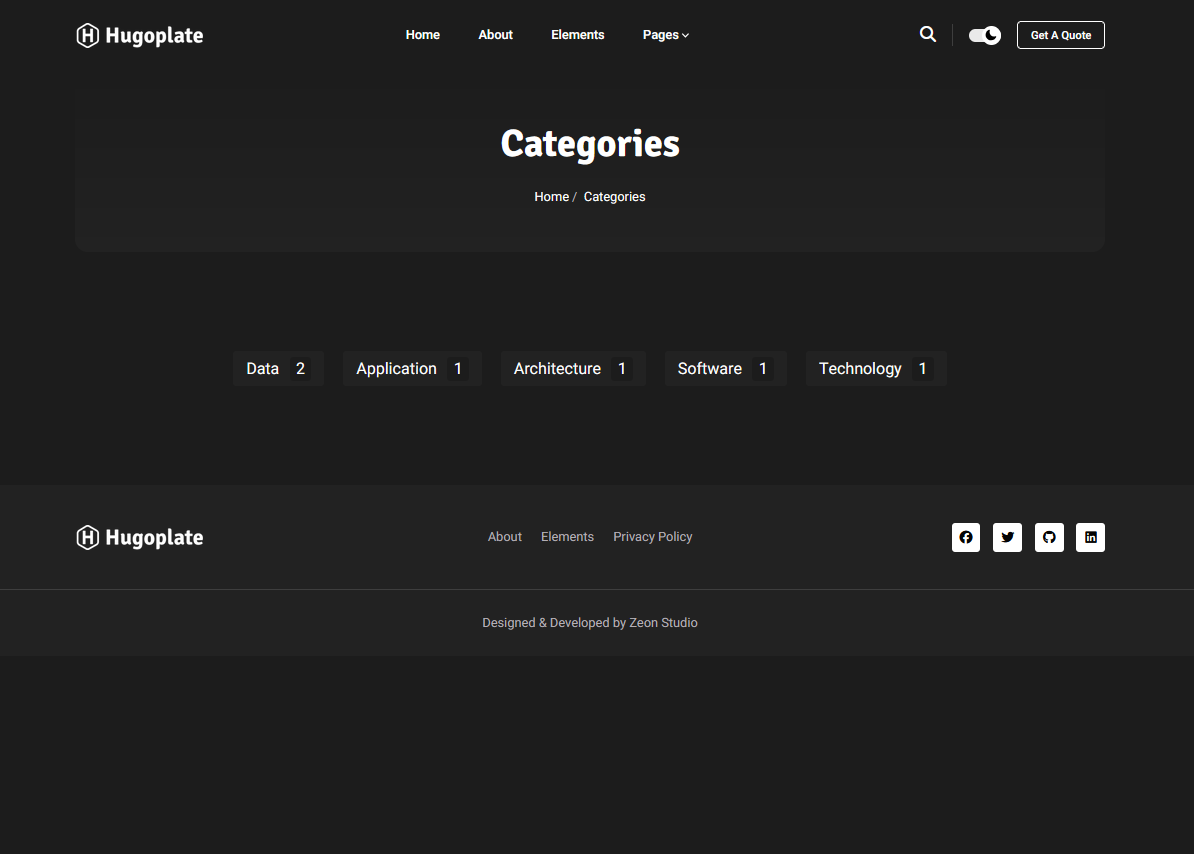
Task: Open the Architecture category tag
Action: [x=572, y=369]
